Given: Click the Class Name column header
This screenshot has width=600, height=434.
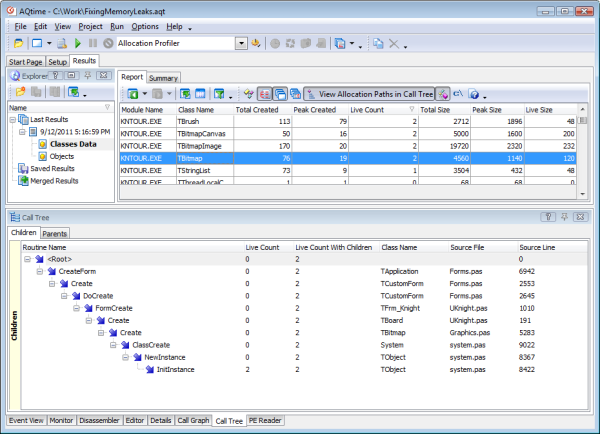Looking at the screenshot, I should pos(205,110).
